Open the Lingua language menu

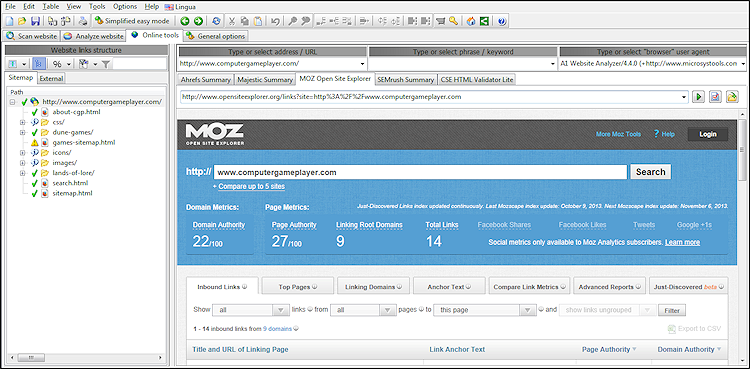coord(180,7)
